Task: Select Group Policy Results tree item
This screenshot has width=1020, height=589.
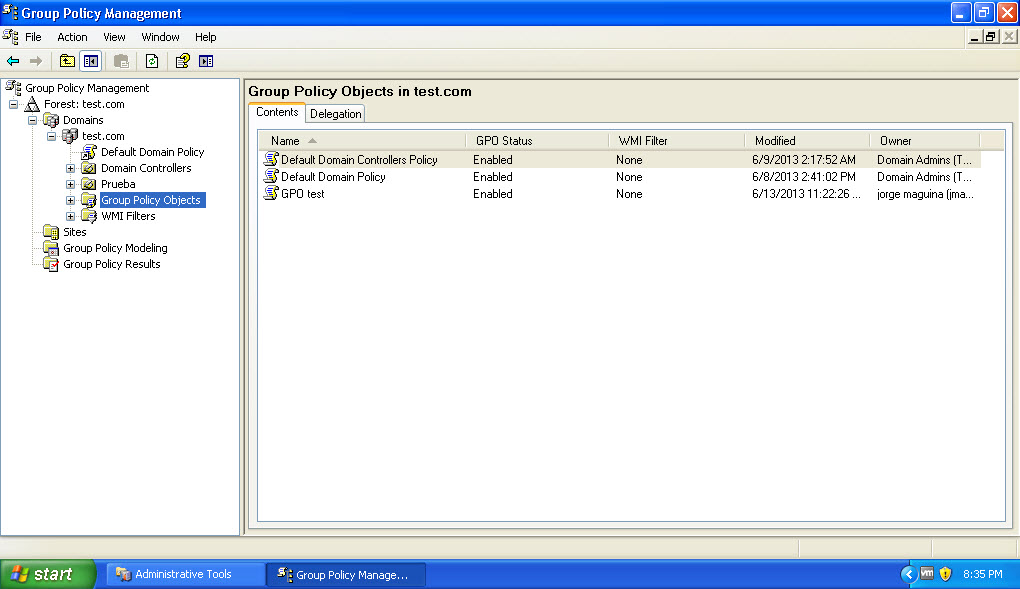Action: pyautogui.click(x=112, y=264)
